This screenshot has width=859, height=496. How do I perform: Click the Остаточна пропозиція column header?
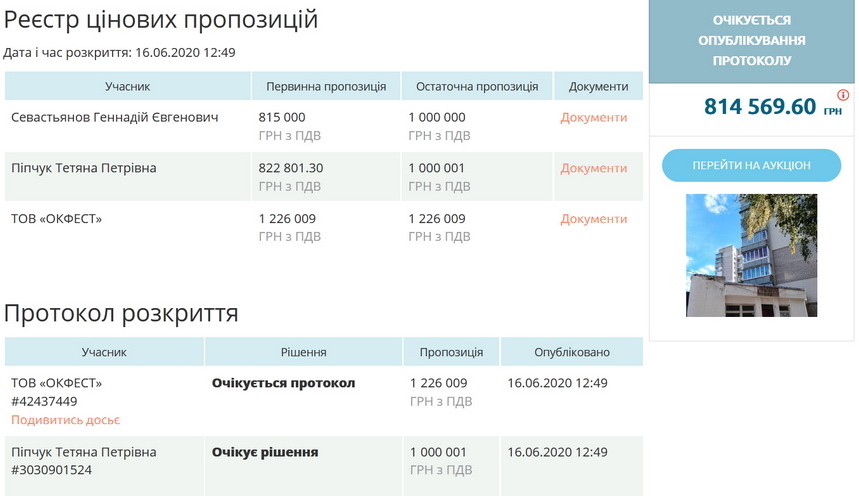477,86
